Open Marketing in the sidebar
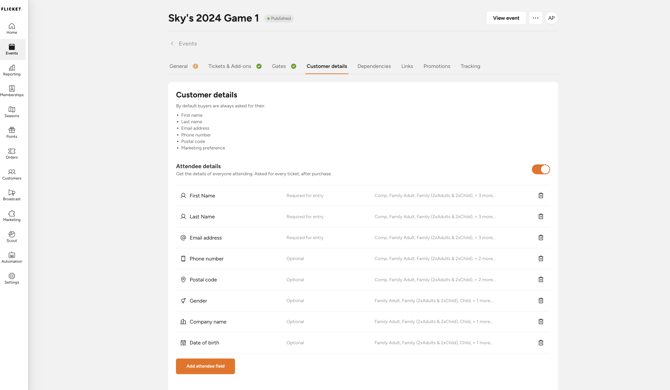This screenshot has width=670, height=390. click(x=12, y=216)
